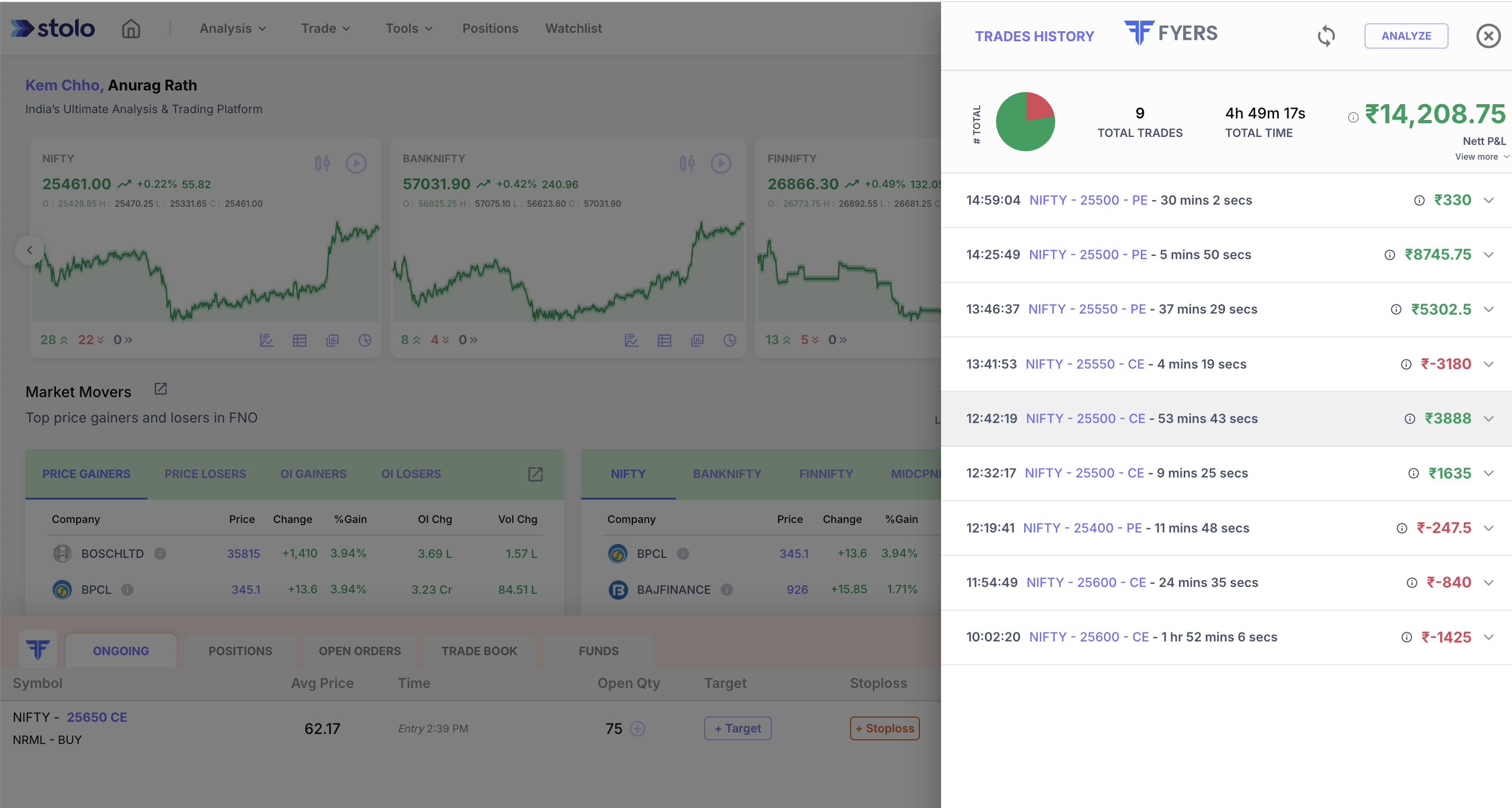
Task: Open the bottom panel POSITIONS tab
Action: [240, 650]
